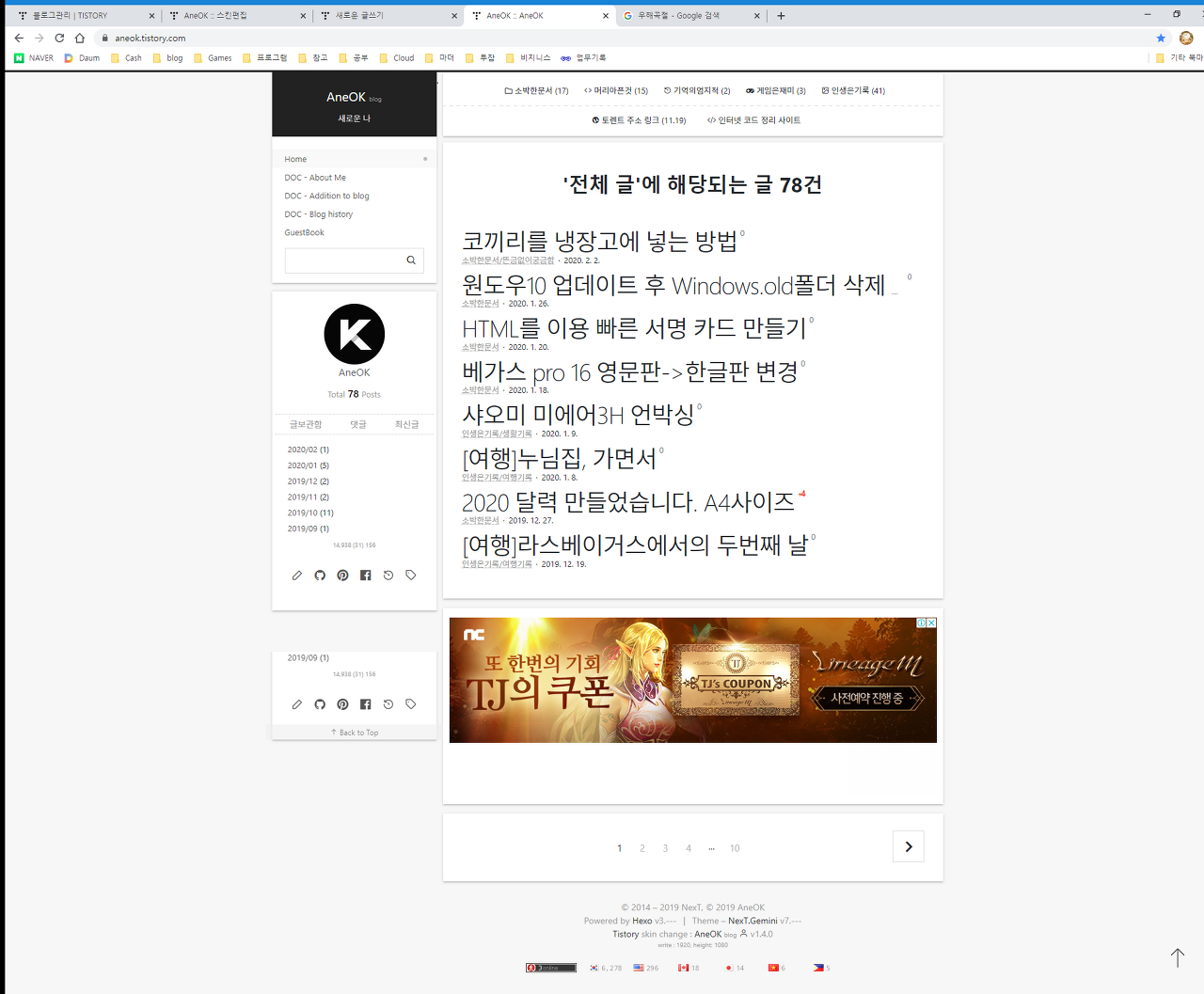Open 인터넷 코드 정리 사이트 link
Screen dimensions: 1204x994
click(754, 120)
